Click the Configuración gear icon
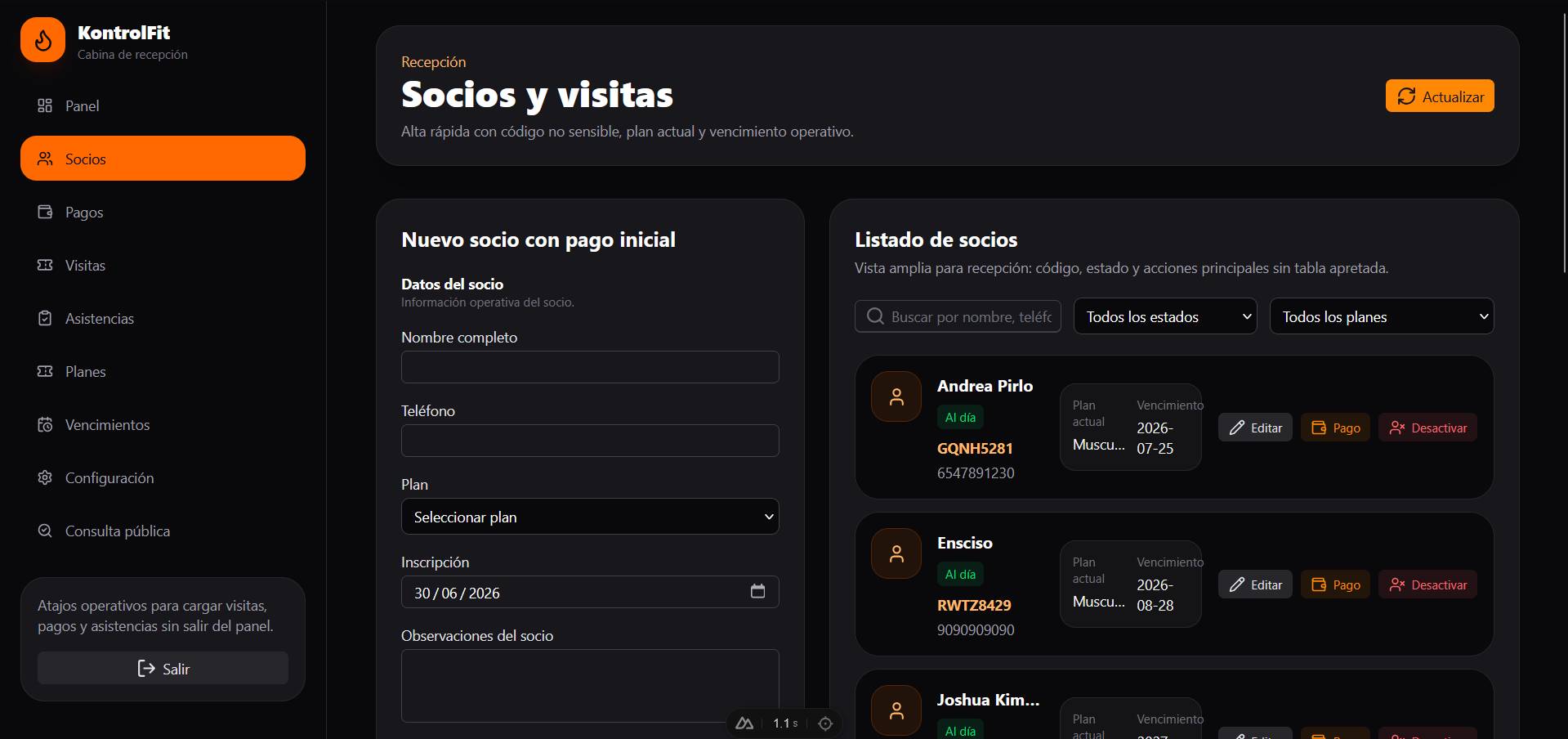 (45, 477)
